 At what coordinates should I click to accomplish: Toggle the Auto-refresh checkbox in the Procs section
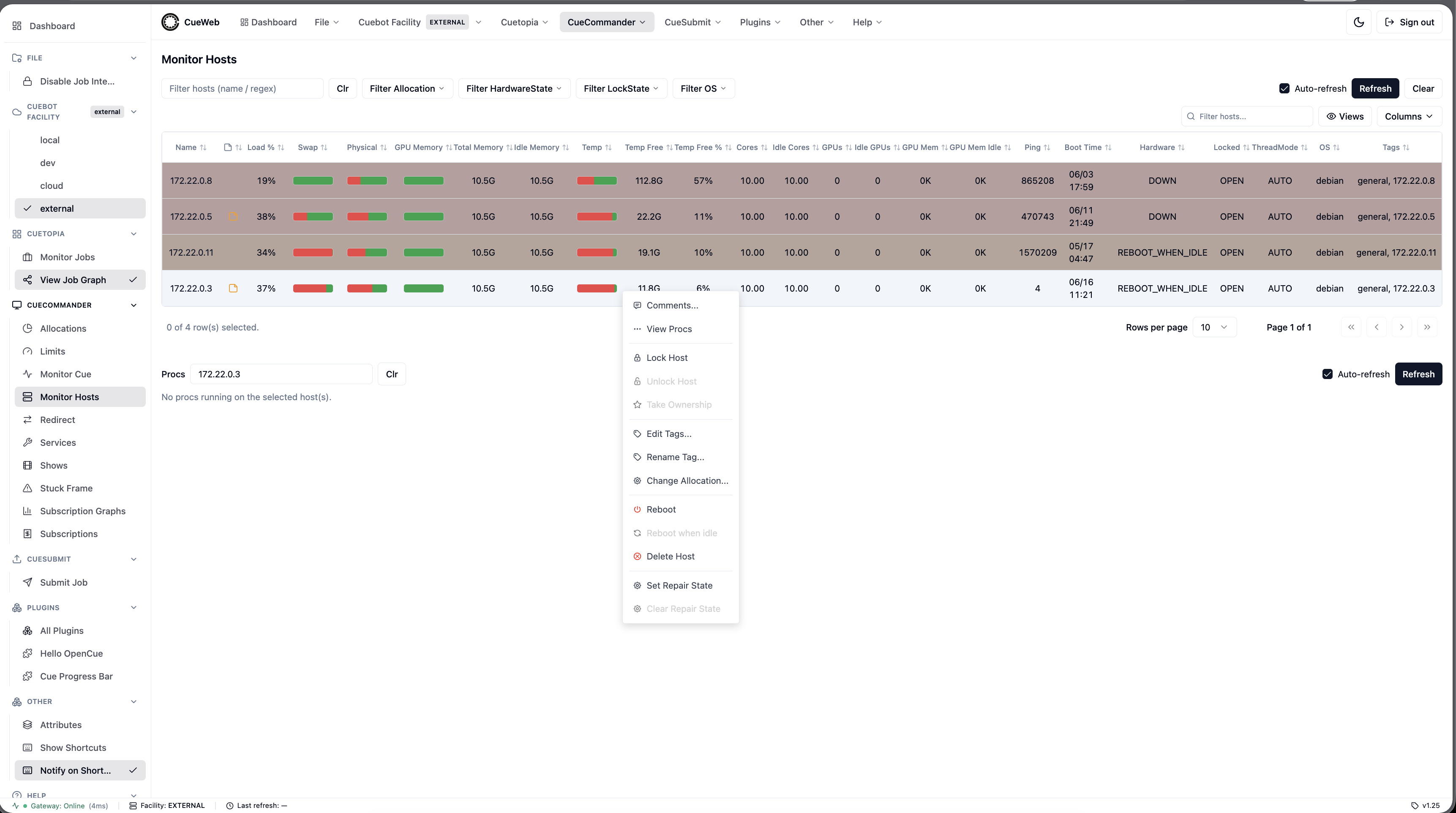coord(1327,374)
